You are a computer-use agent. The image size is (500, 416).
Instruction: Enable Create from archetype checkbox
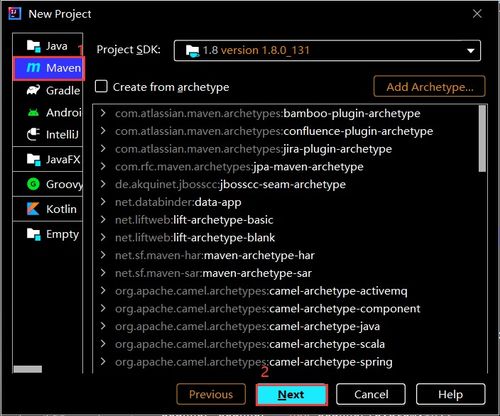tap(101, 86)
